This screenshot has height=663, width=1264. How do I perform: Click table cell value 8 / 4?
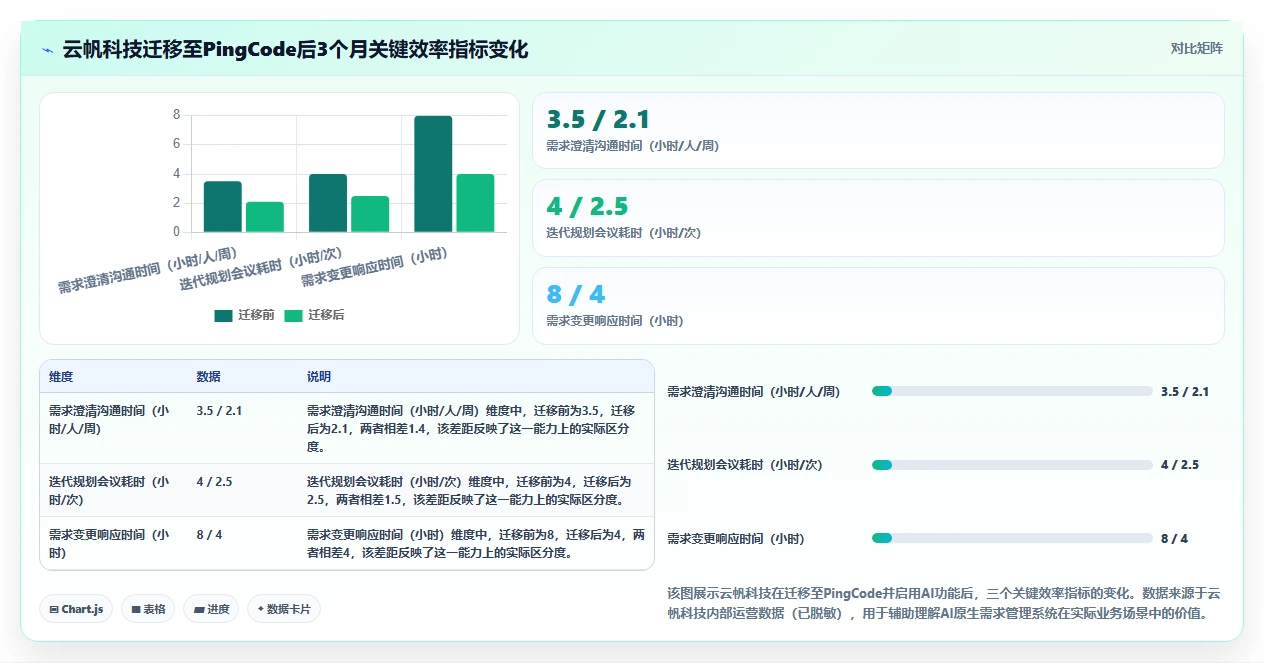209,535
